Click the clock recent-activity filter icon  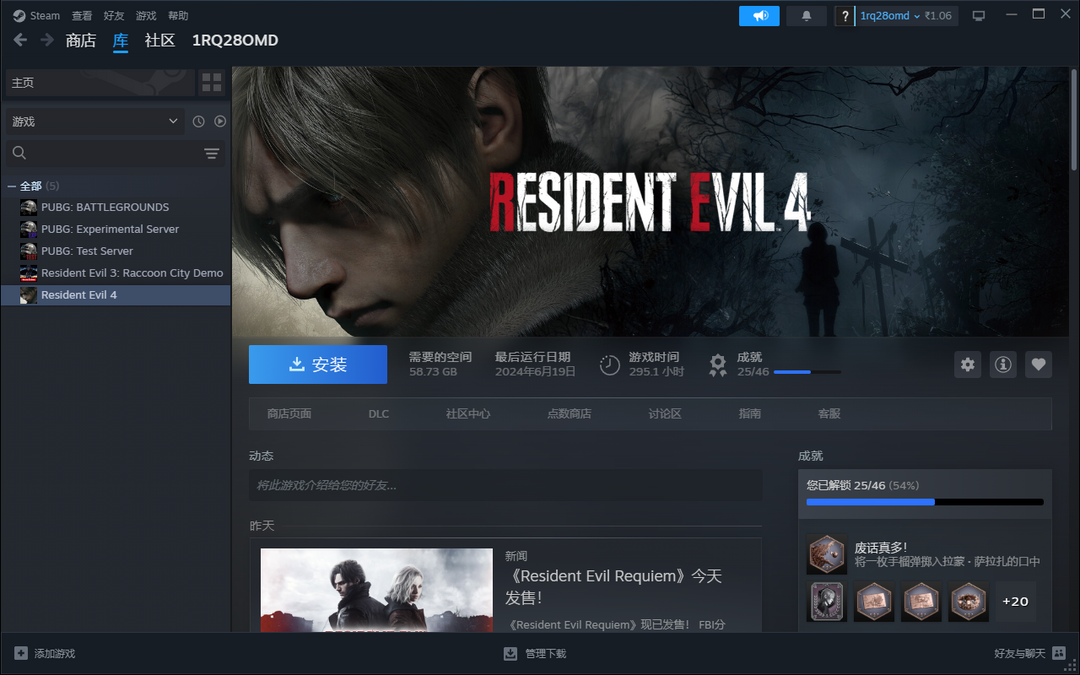point(198,121)
